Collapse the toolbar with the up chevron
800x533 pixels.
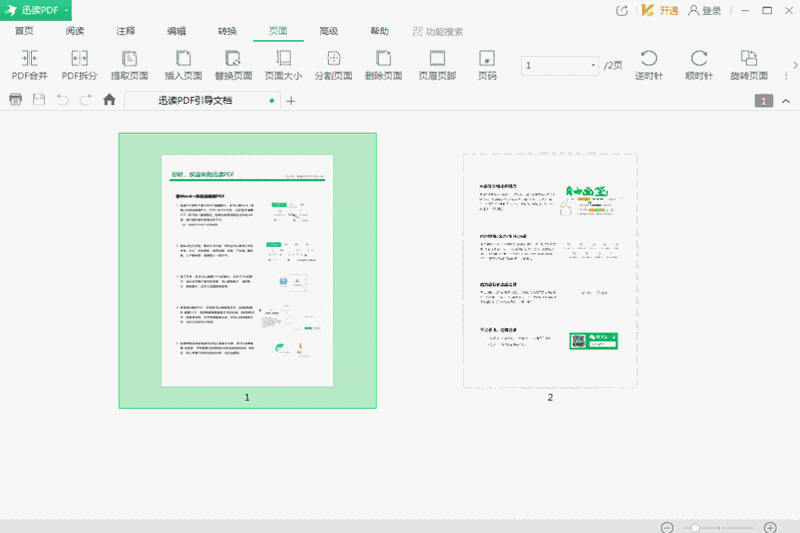tap(786, 101)
